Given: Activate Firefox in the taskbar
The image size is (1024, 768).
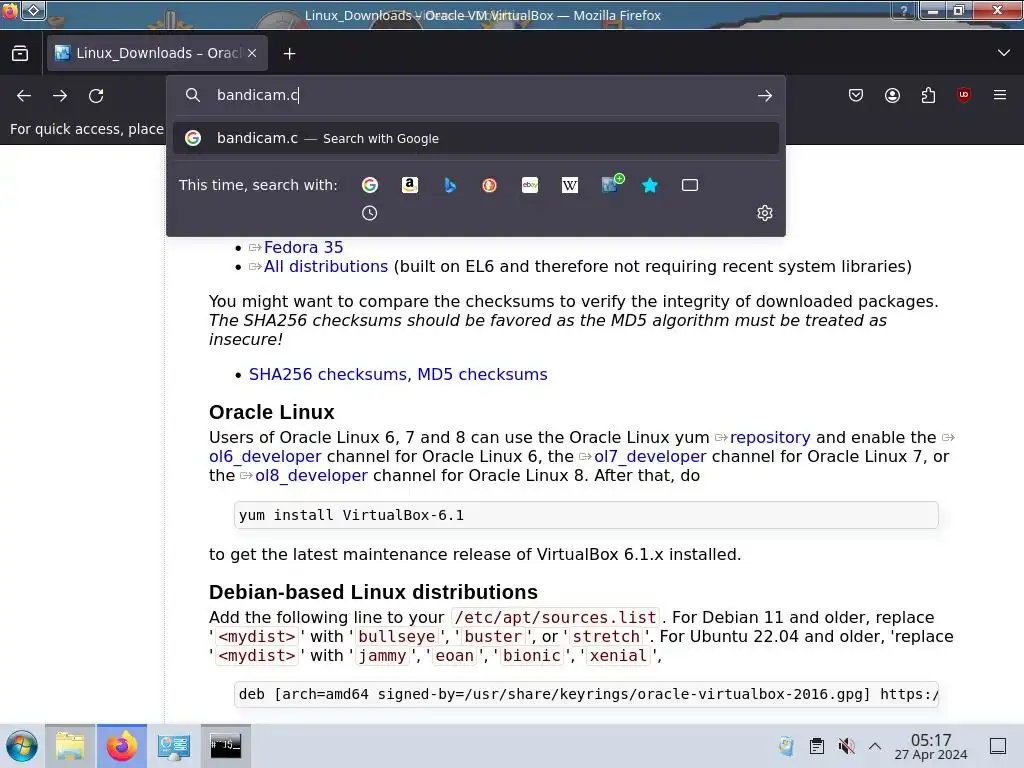Looking at the screenshot, I should click(121, 746).
